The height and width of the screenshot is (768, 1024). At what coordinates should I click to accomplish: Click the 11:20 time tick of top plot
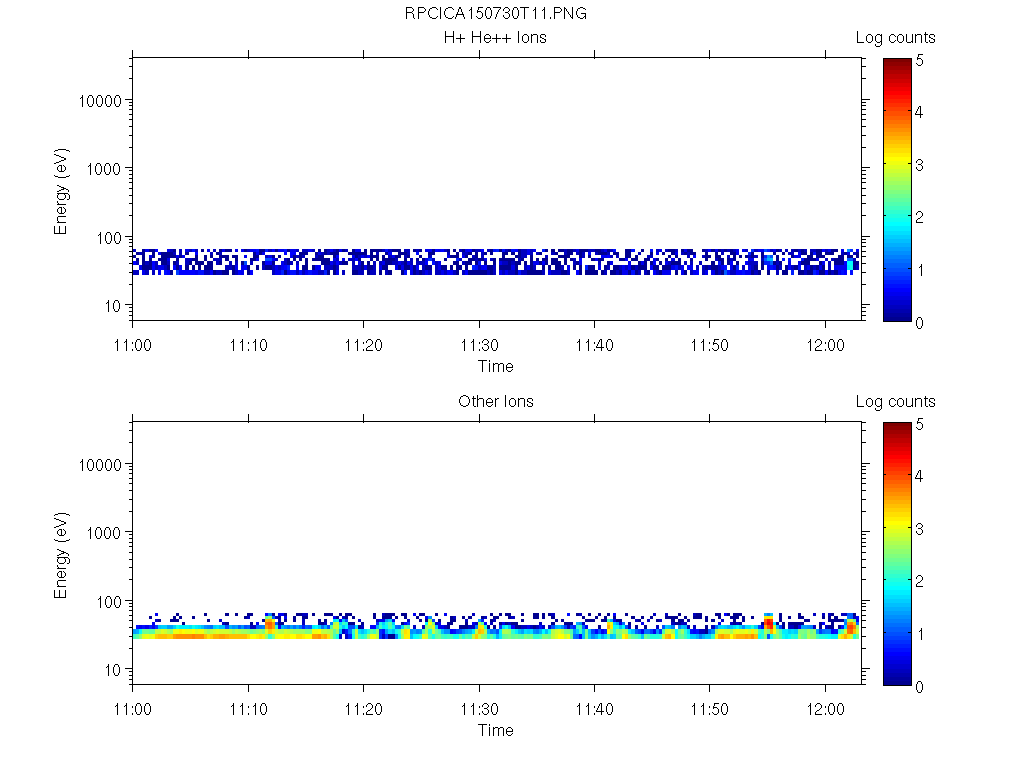(x=364, y=345)
